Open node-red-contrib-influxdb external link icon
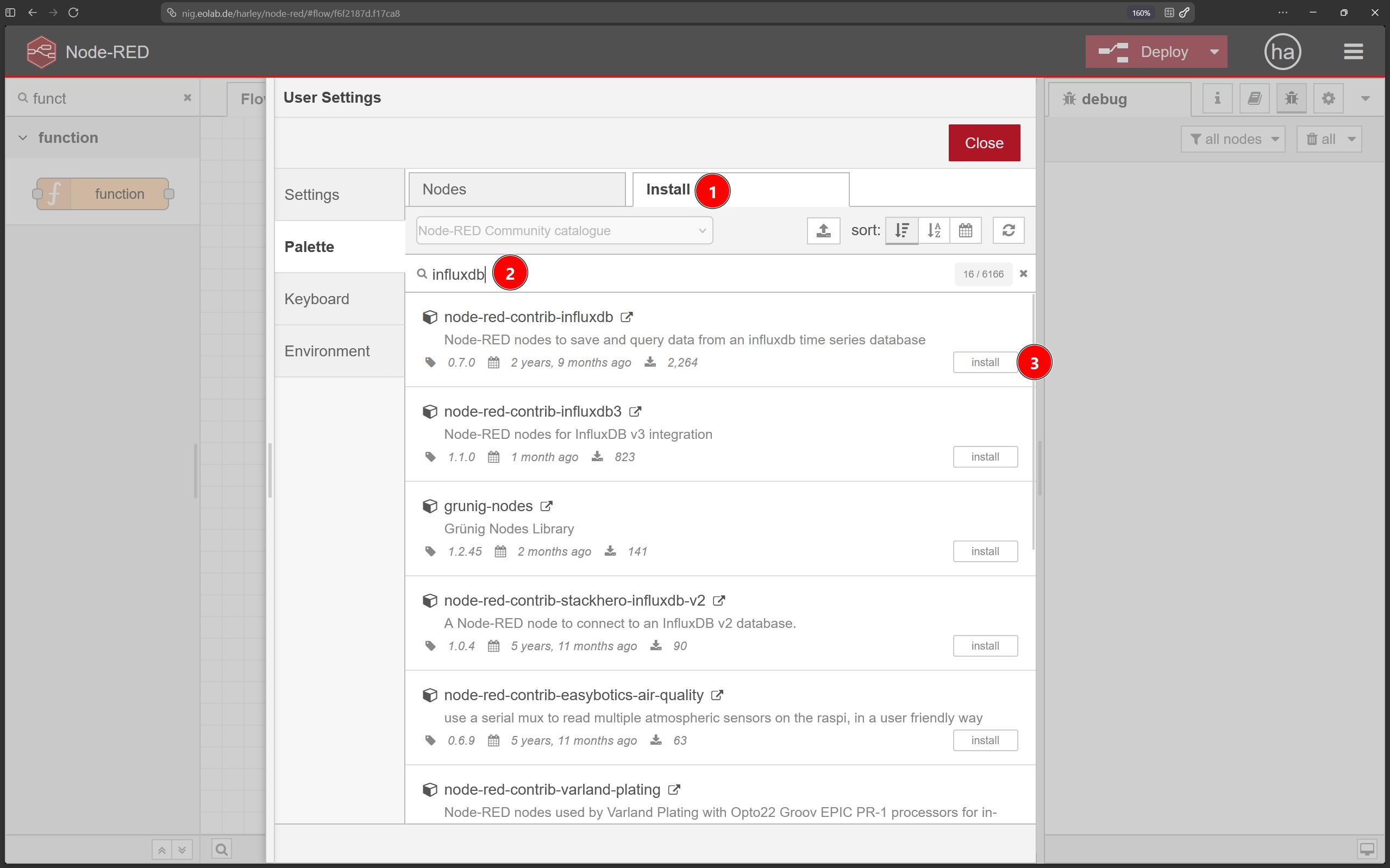Image resolution: width=1390 pixels, height=868 pixels. click(627, 317)
